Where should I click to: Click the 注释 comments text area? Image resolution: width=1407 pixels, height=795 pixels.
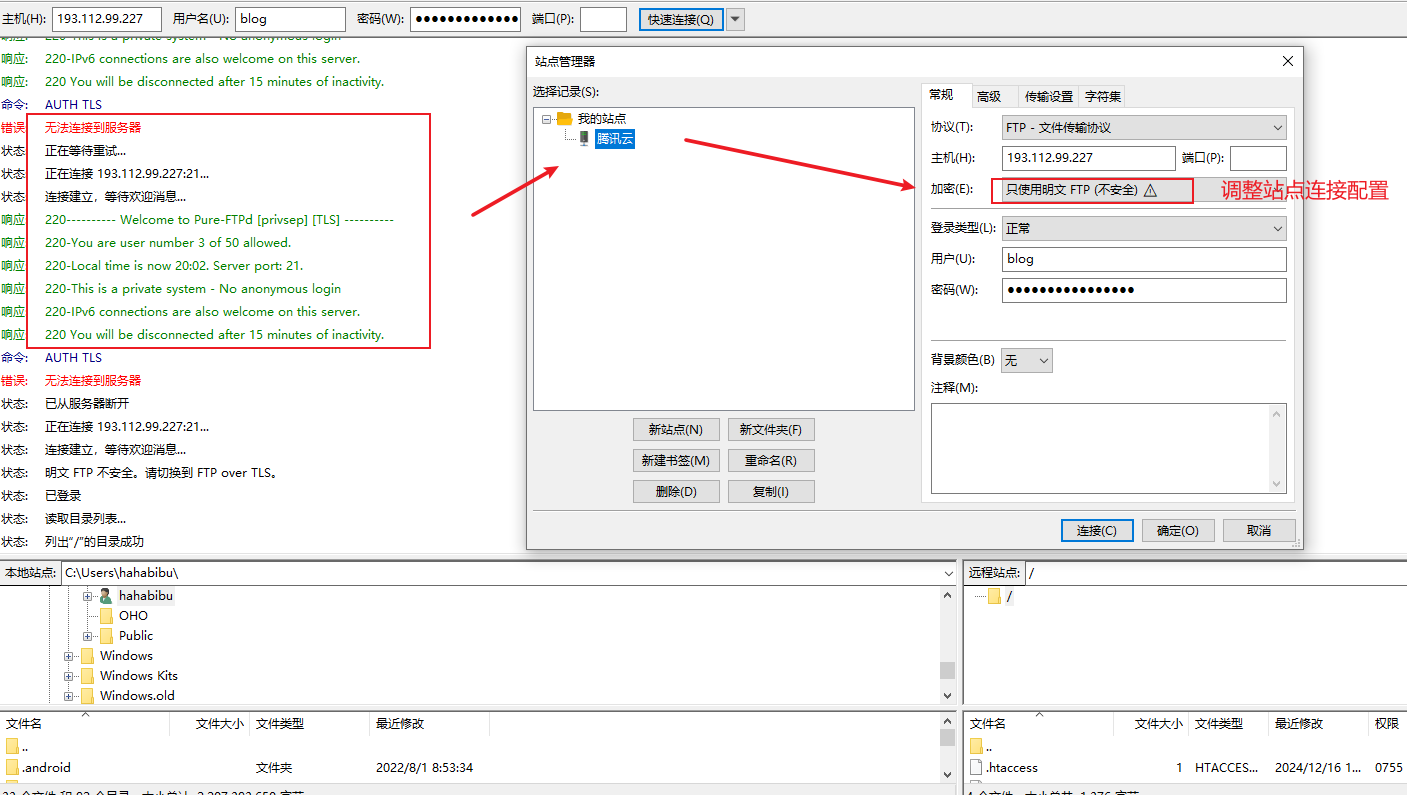tap(1100, 448)
